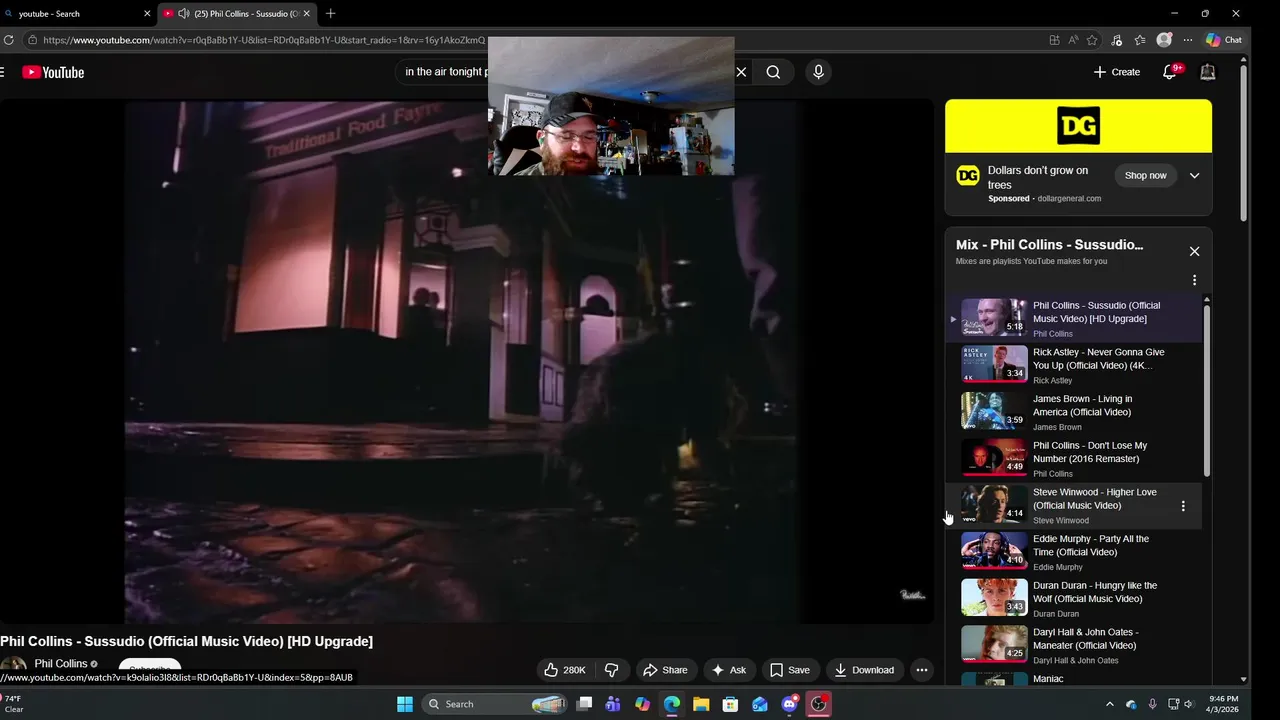
Task: Play Eddie Murphy Party All the Time
Action: pyautogui.click(x=1073, y=552)
